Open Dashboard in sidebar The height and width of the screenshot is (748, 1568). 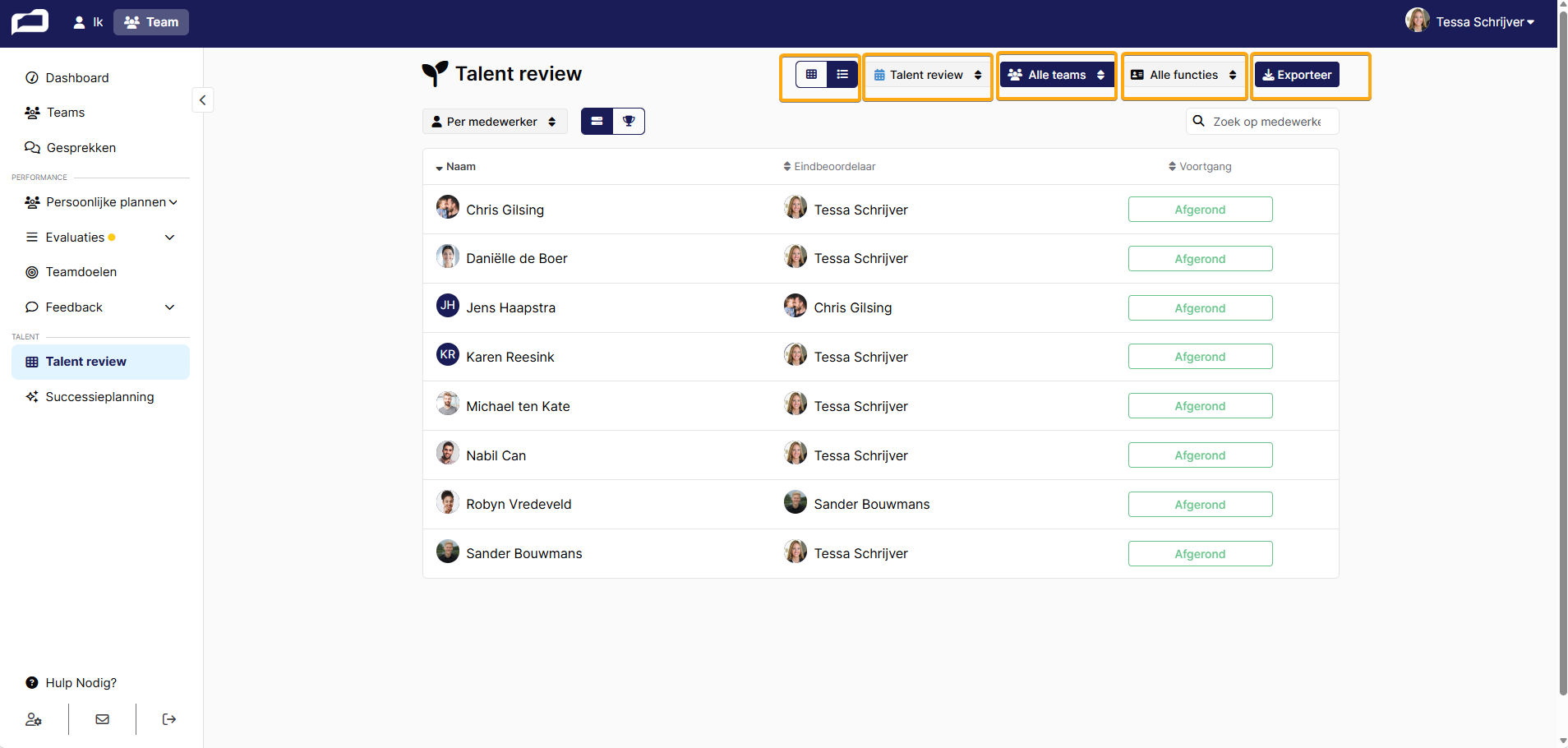(x=76, y=78)
